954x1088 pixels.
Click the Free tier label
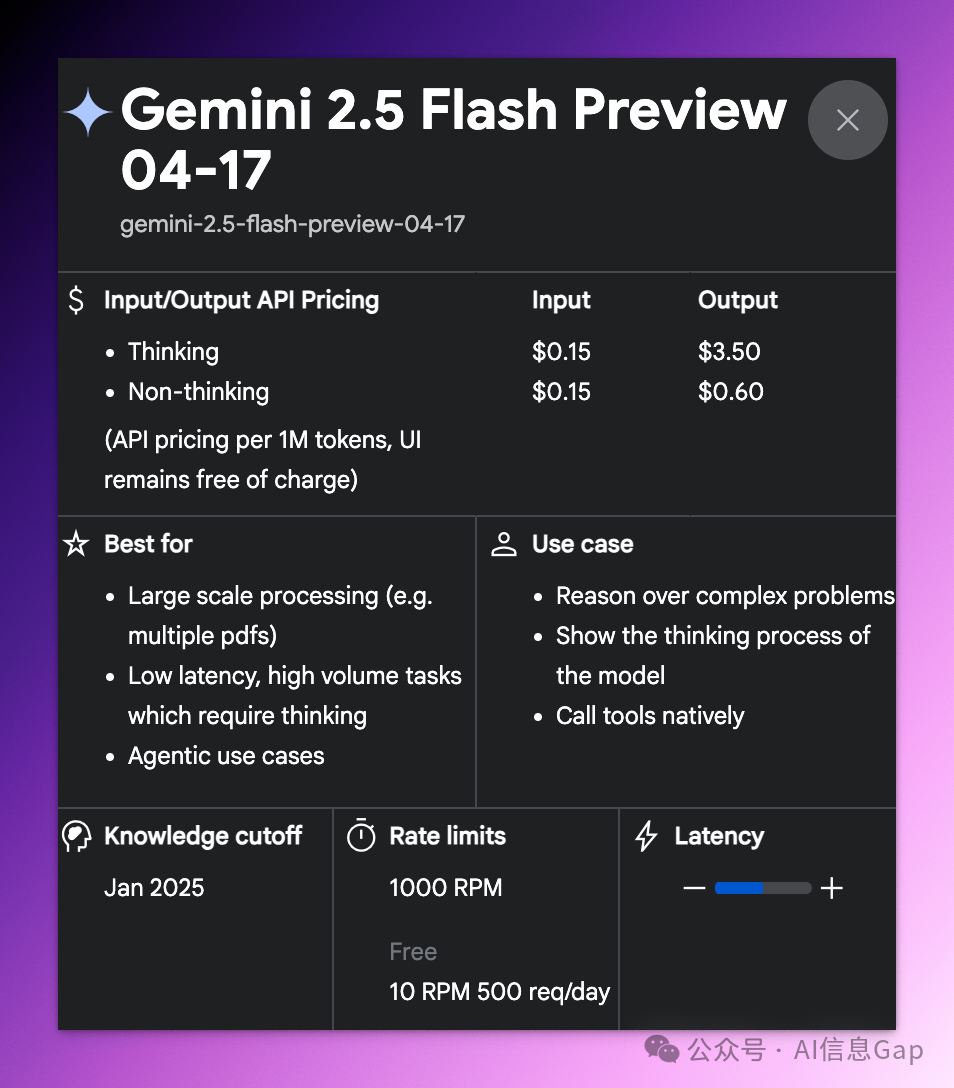(x=413, y=952)
